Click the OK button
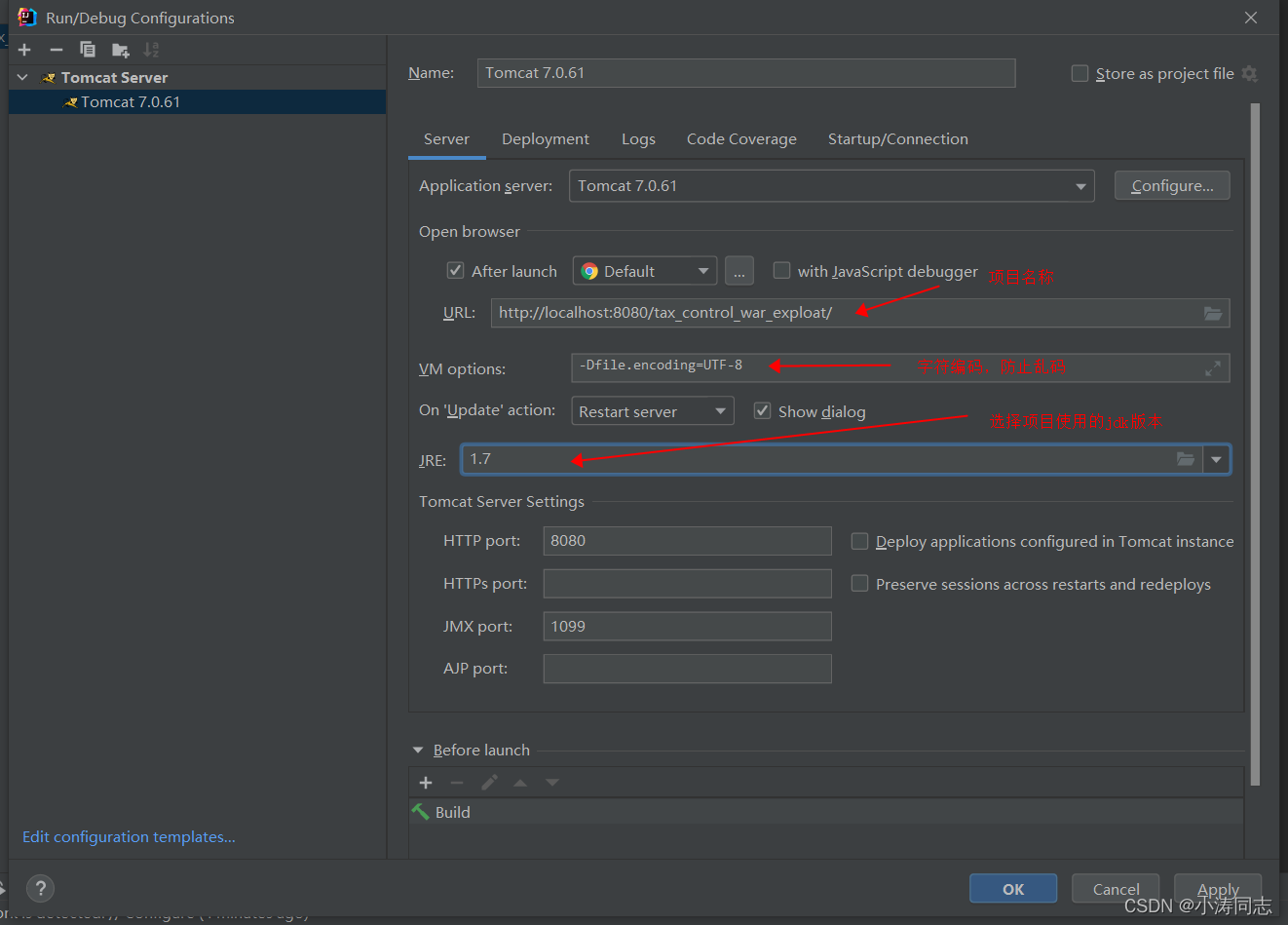This screenshot has height=925, width=1288. point(1013,889)
